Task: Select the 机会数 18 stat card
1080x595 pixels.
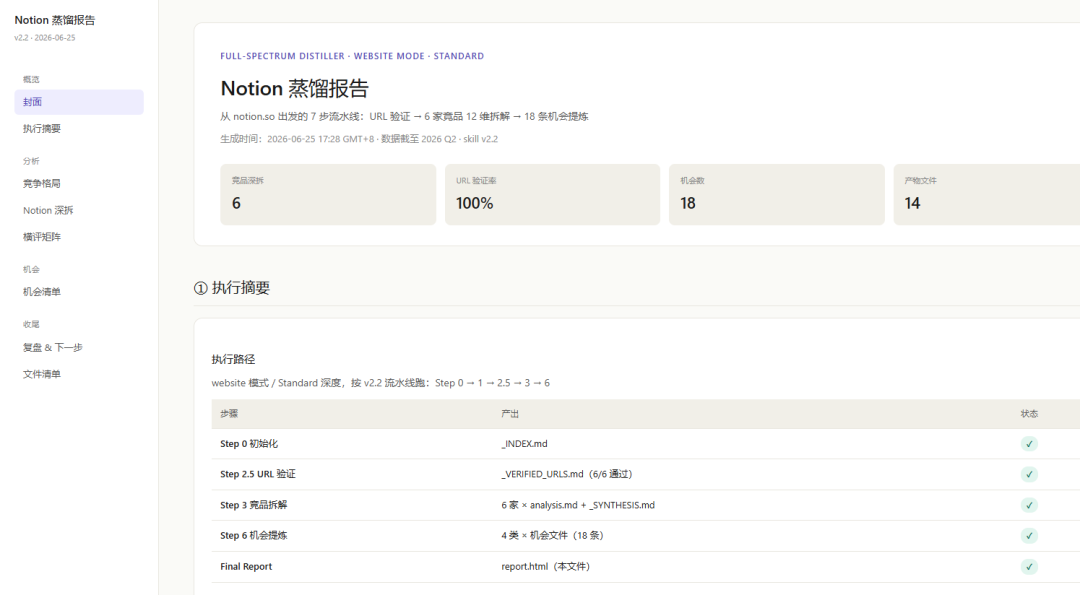Action: tap(776, 194)
